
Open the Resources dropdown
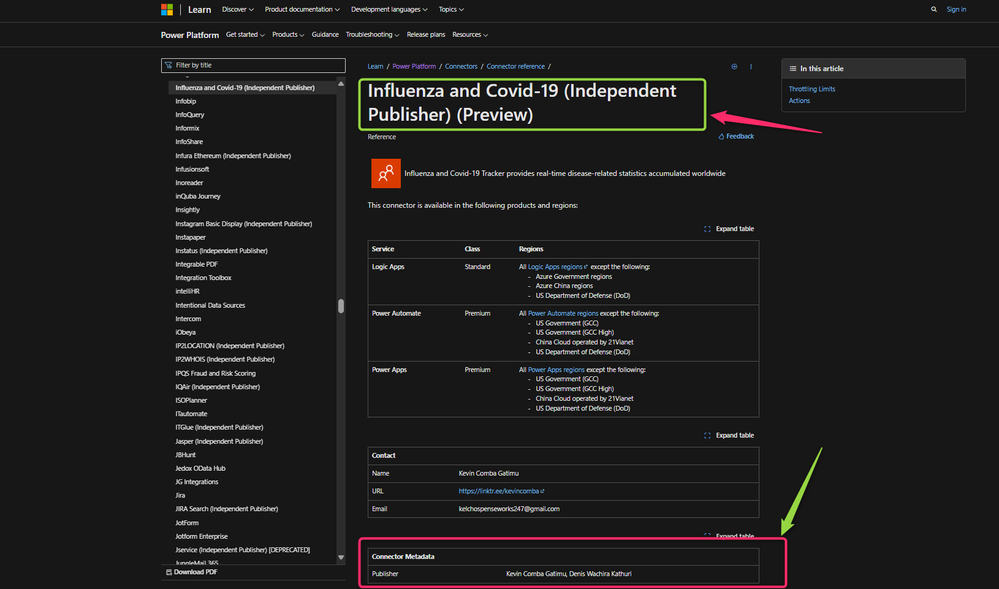click(470, 35)
